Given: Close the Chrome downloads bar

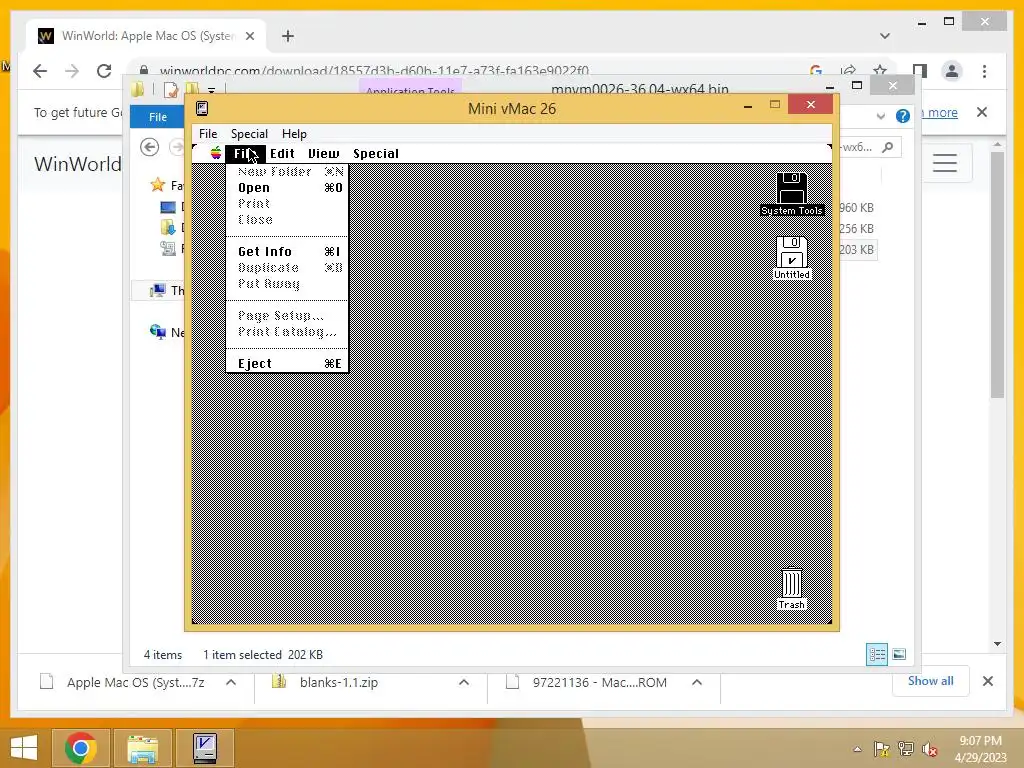Looking at the screenshot, I should click(987, 681).
